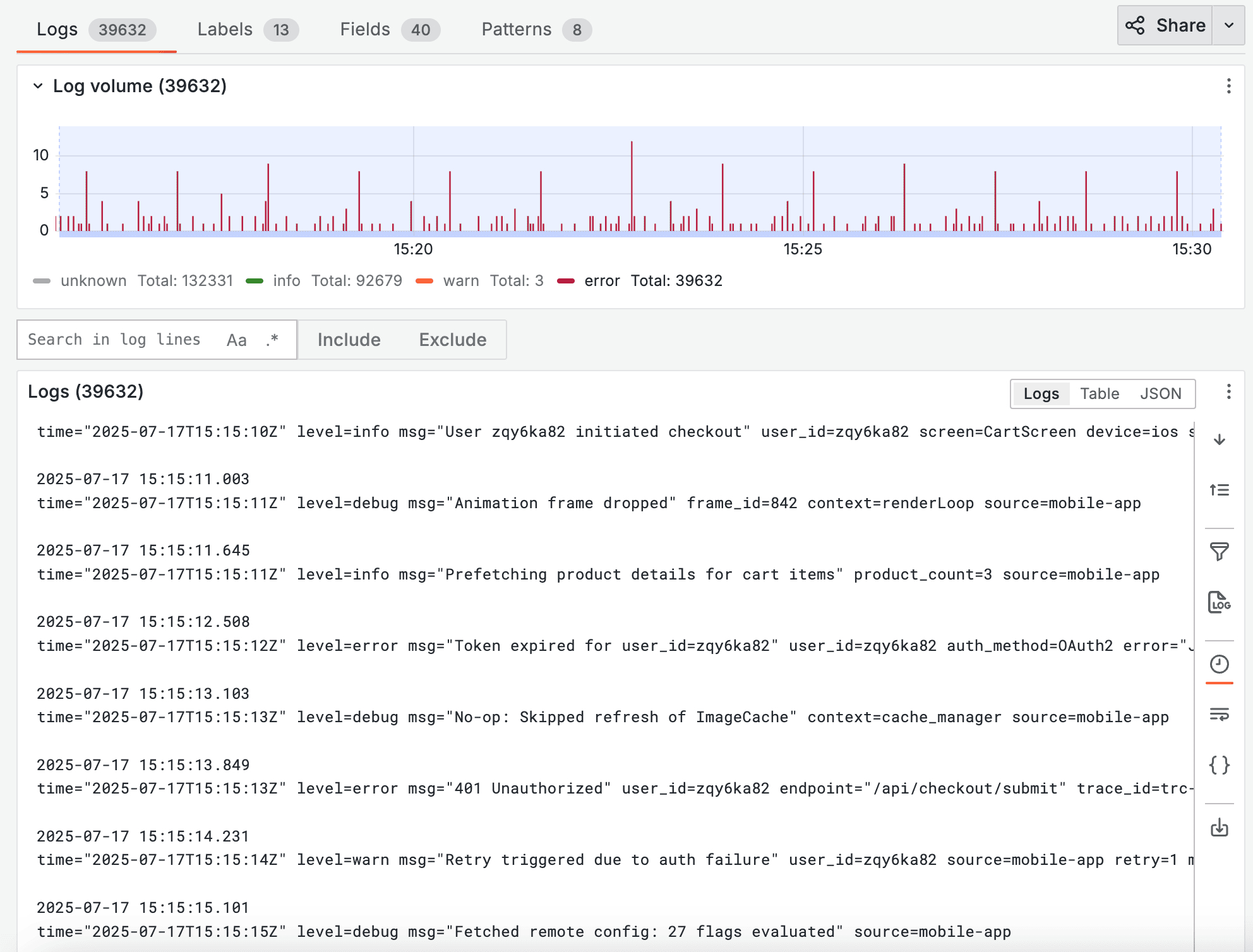
Task: Switch to the Labels tab
Action: (x=248, y=30)
